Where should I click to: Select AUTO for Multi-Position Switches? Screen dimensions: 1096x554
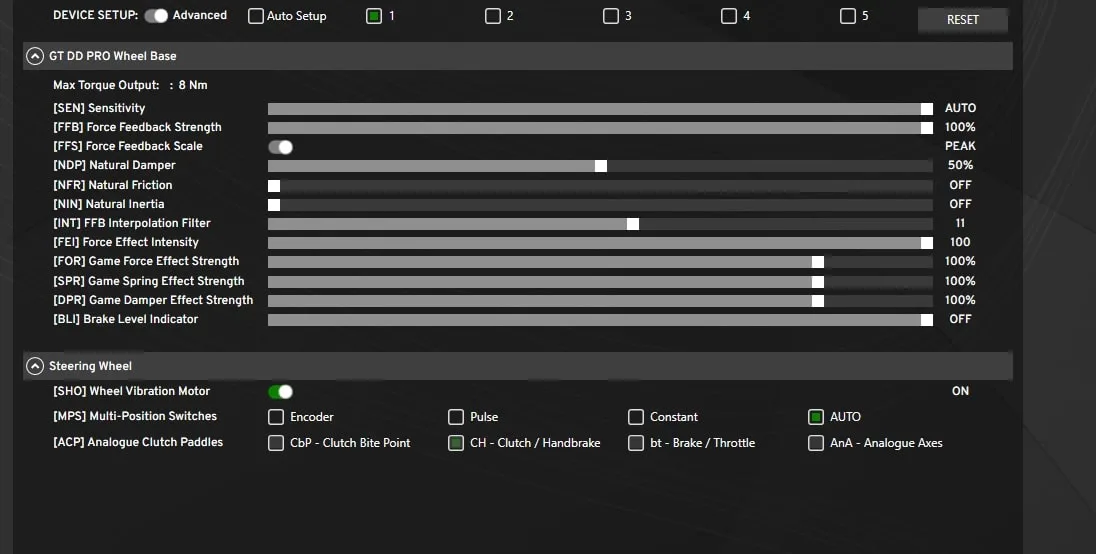(x=816, y=417)
